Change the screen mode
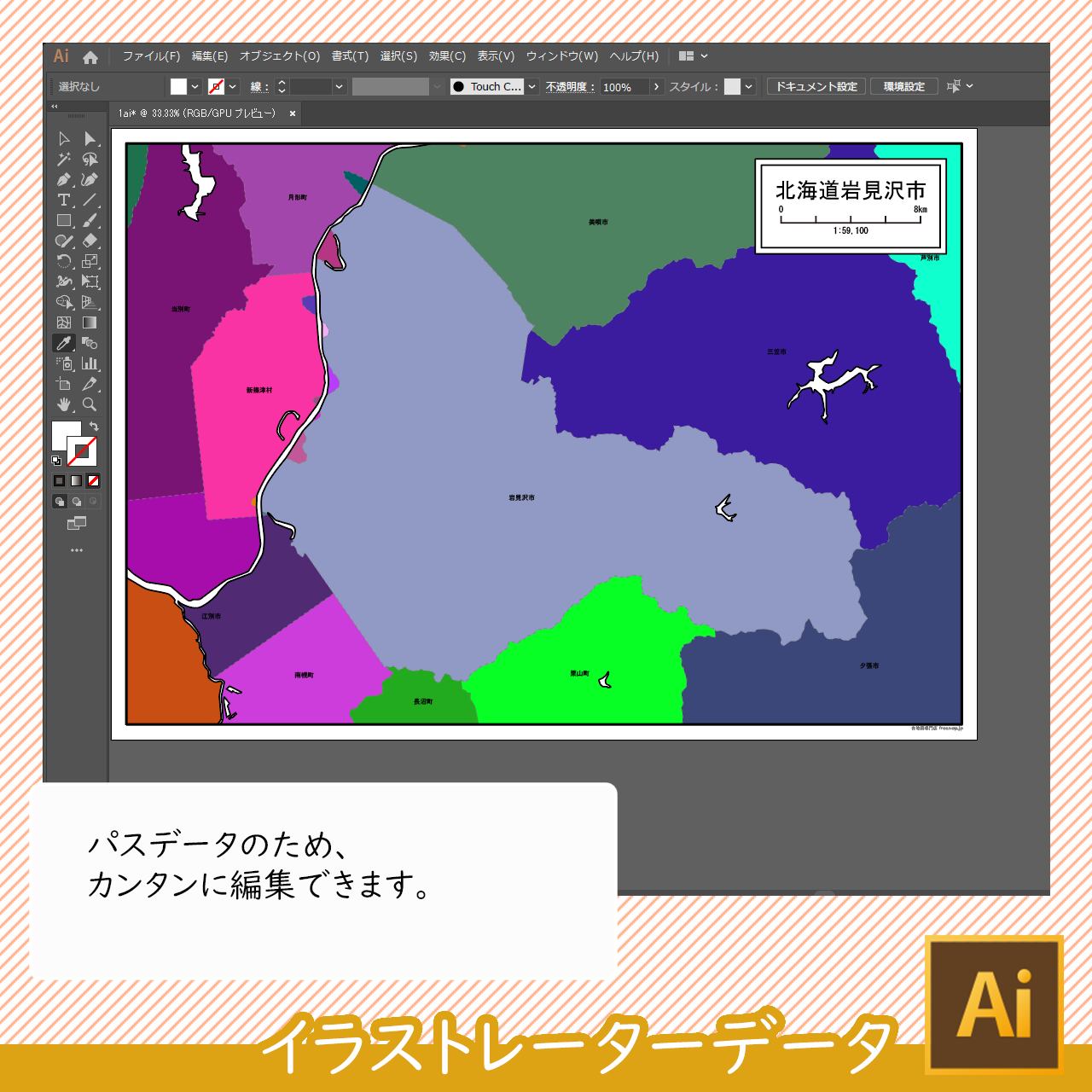This screenshot has height=1092, width=1092. point(77,523)
